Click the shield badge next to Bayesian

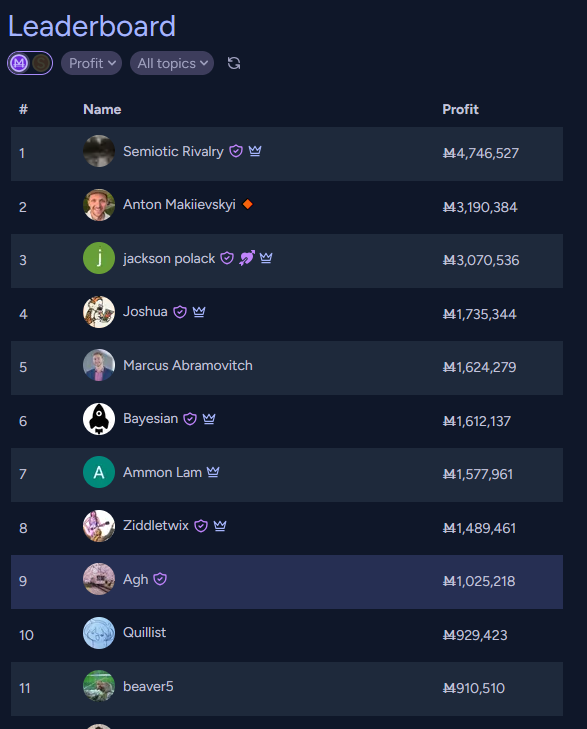(x=190, y=419)
